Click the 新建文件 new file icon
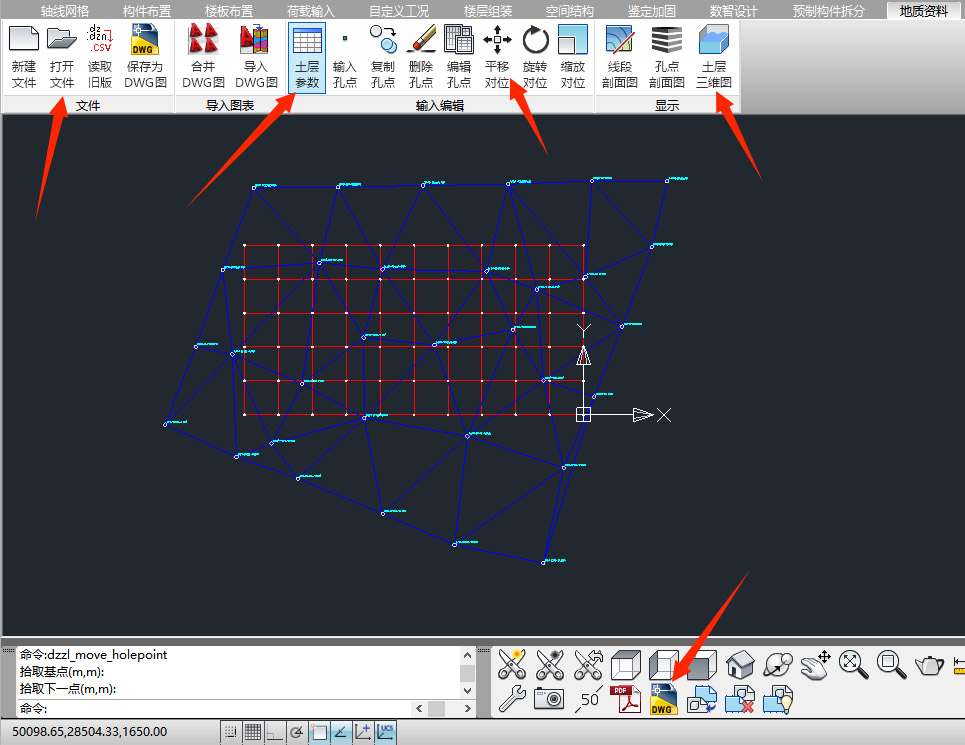The width and height of the screenshot is (965, 745). point(24,57)
